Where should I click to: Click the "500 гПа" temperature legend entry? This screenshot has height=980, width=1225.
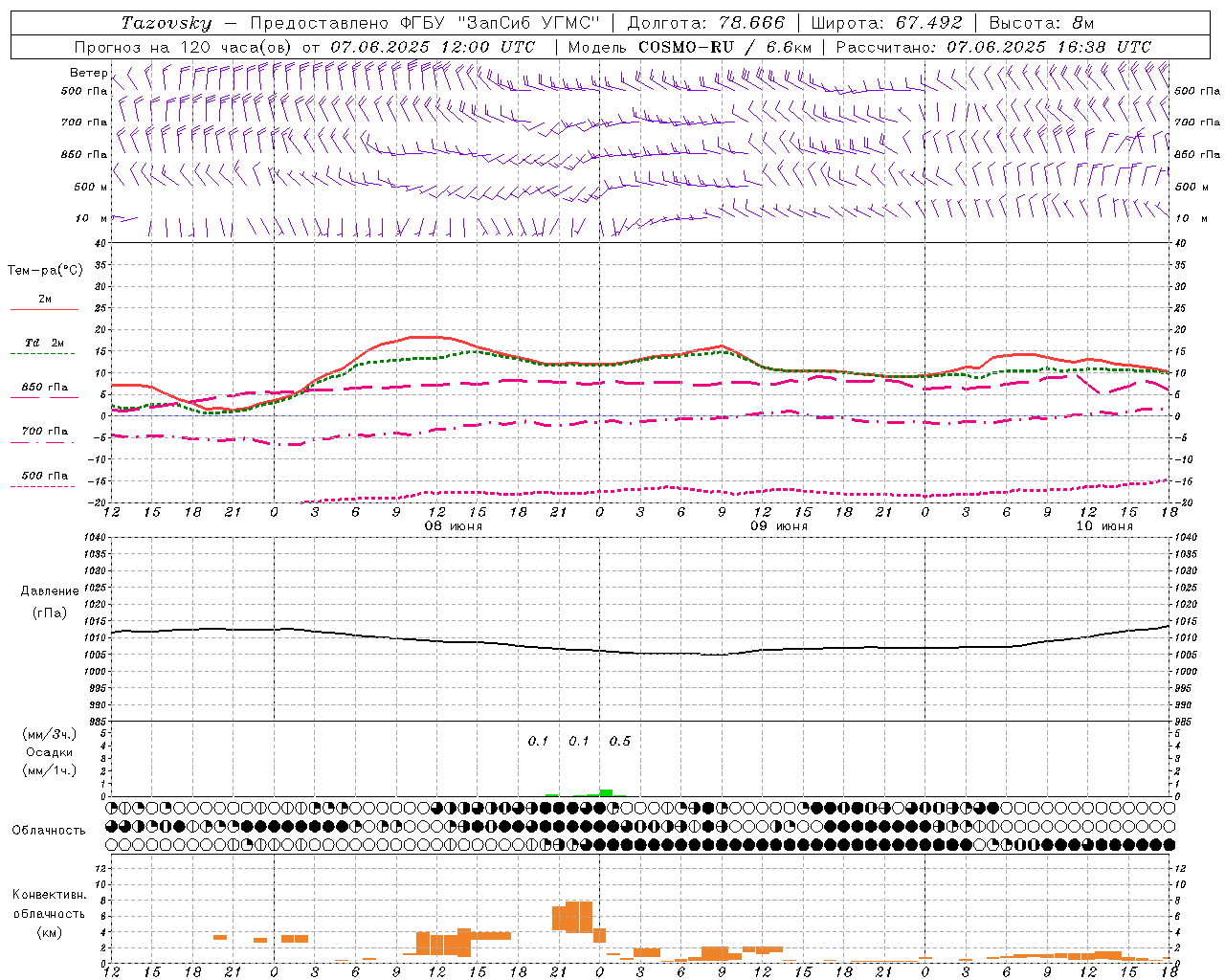[x=45, y=476]
